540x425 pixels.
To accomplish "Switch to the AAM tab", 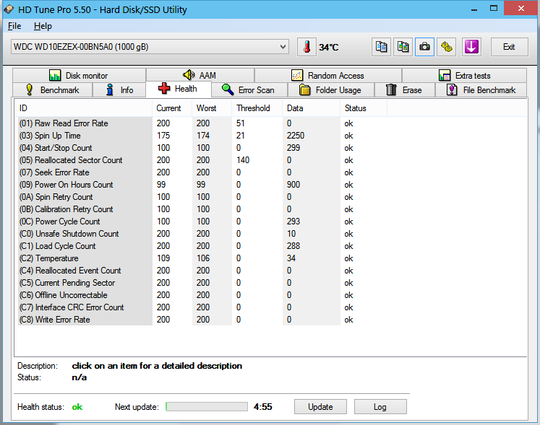I will (x=200, y=75).
